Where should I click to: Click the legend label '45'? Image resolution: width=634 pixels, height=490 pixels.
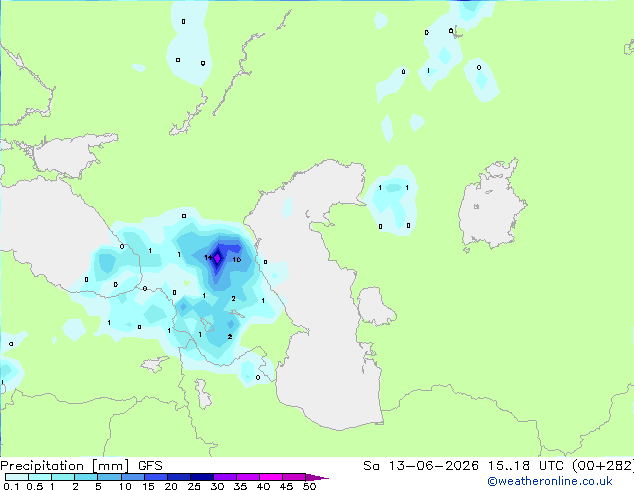286,486
